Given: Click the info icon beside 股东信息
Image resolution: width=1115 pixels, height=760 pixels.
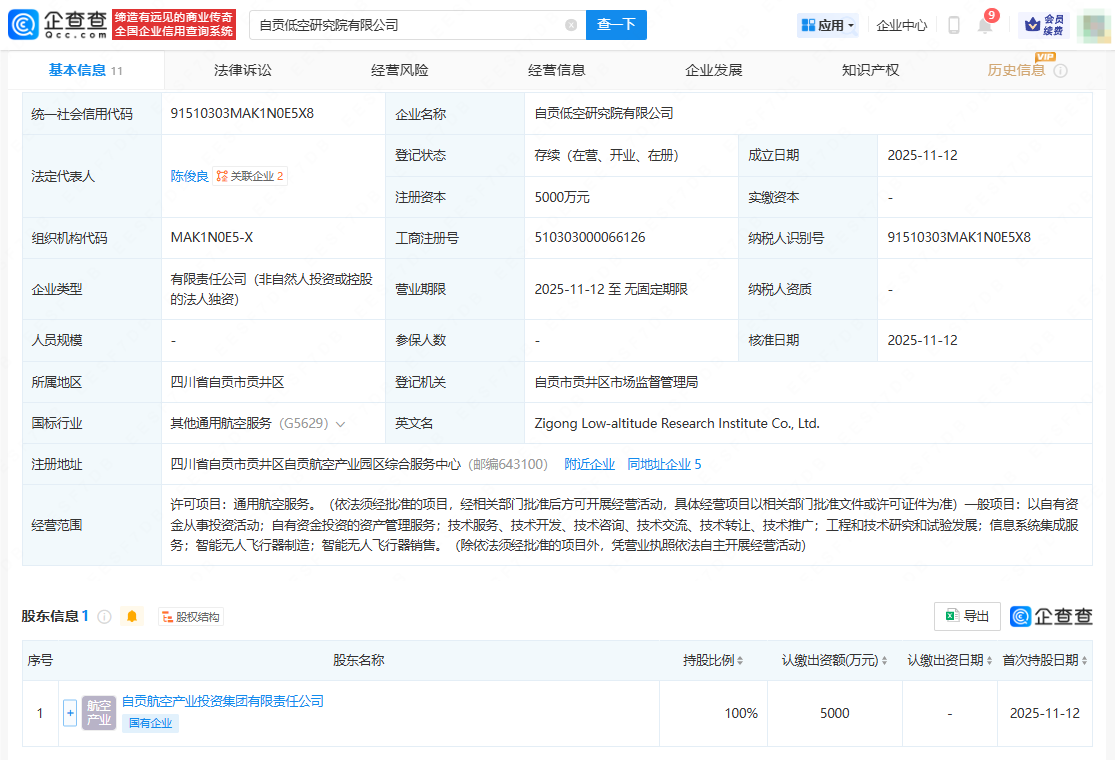Looking at the screenshot, I should (x=104, y=617).
